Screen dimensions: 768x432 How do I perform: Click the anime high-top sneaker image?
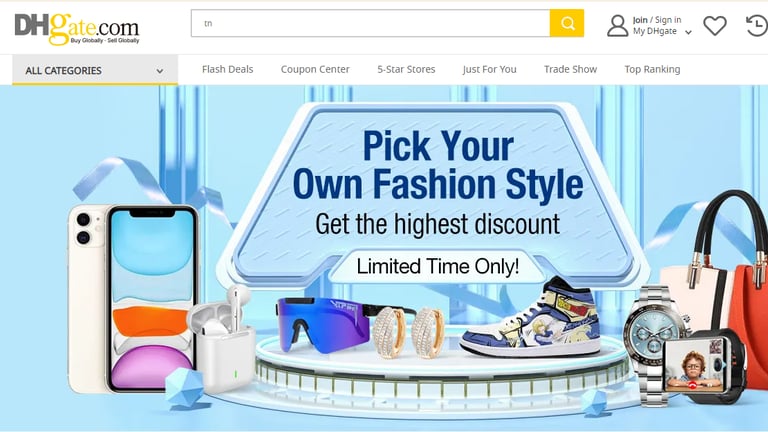(x=531, y=317)
